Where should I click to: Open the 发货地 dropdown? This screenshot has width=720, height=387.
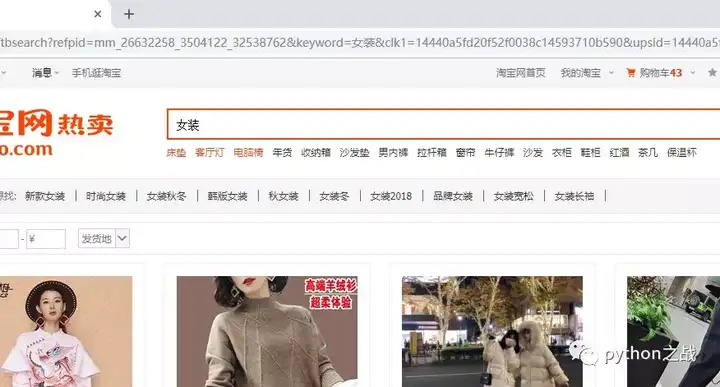coord(104,238)
